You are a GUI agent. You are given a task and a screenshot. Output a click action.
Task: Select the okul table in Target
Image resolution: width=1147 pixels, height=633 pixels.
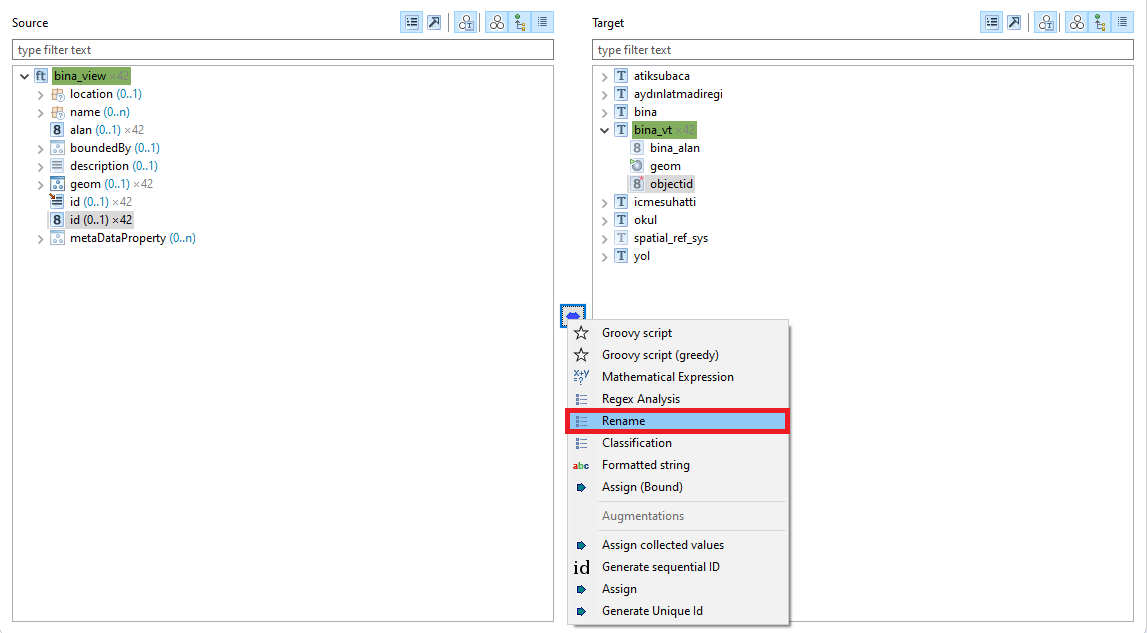645,220
